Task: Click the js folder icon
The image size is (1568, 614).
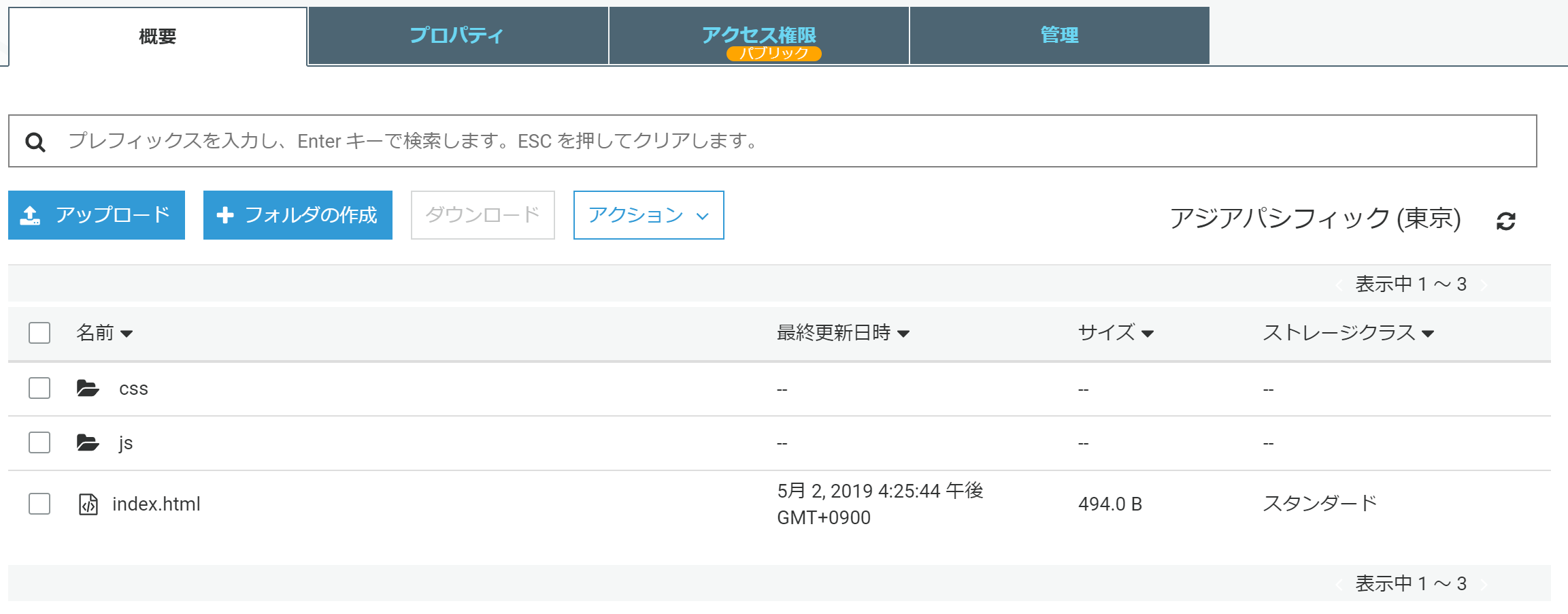Action: click(x=88, y=443)
